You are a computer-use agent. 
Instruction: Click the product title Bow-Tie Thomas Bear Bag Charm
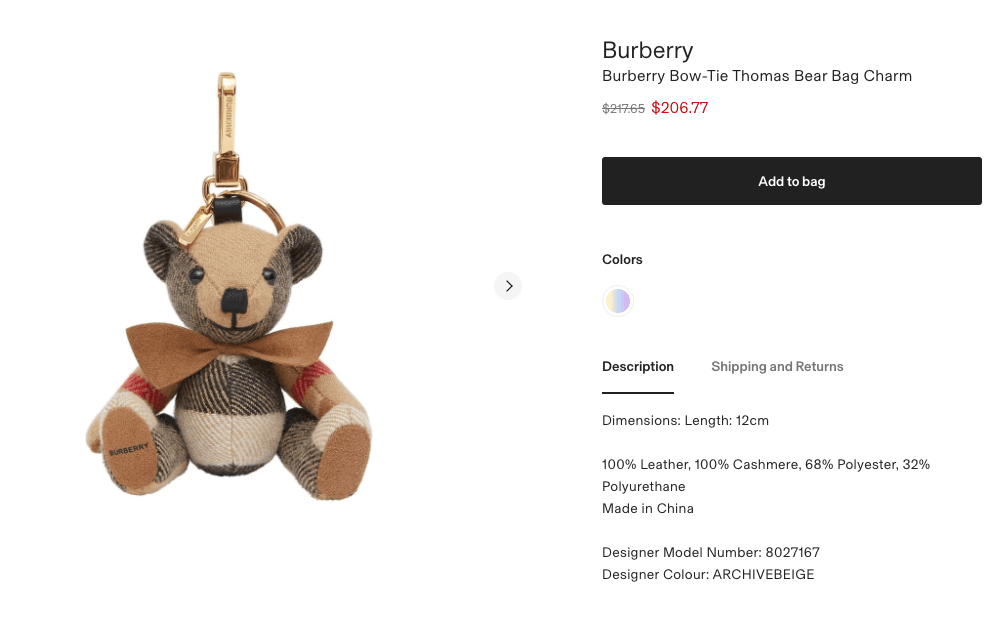tap(757, 76)
